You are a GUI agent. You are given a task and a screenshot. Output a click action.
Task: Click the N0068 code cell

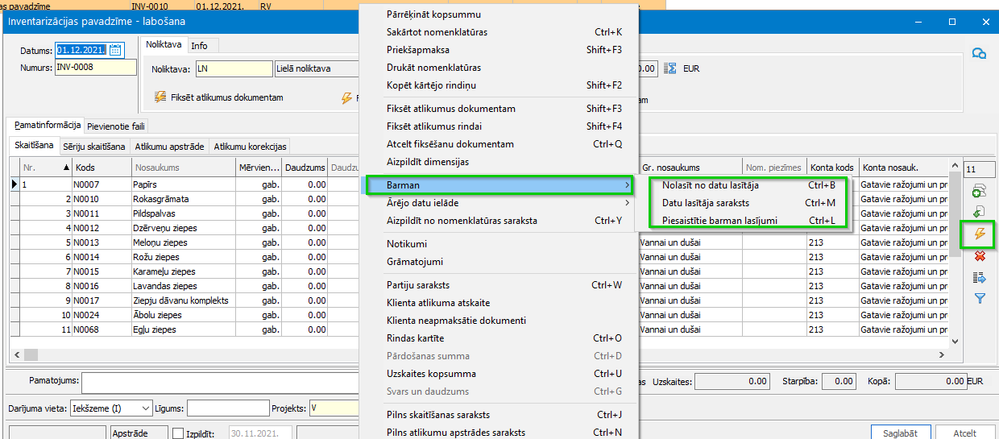[x=101, y=329]
